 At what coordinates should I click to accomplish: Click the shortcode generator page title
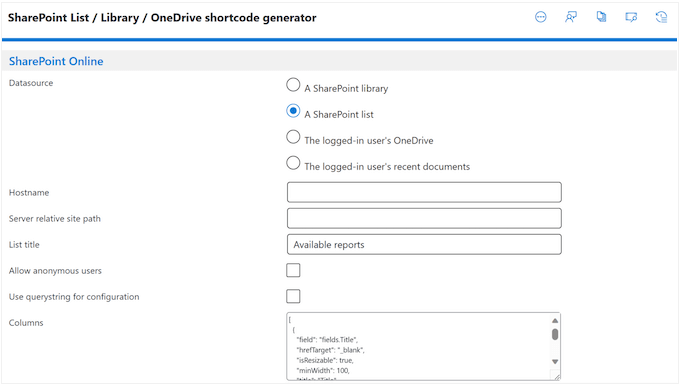[x=162, y=18]
